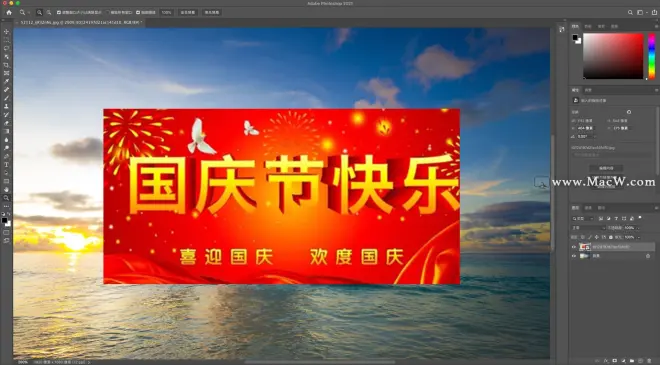
Task: Select the Move tool
Action: coord(6,32)
